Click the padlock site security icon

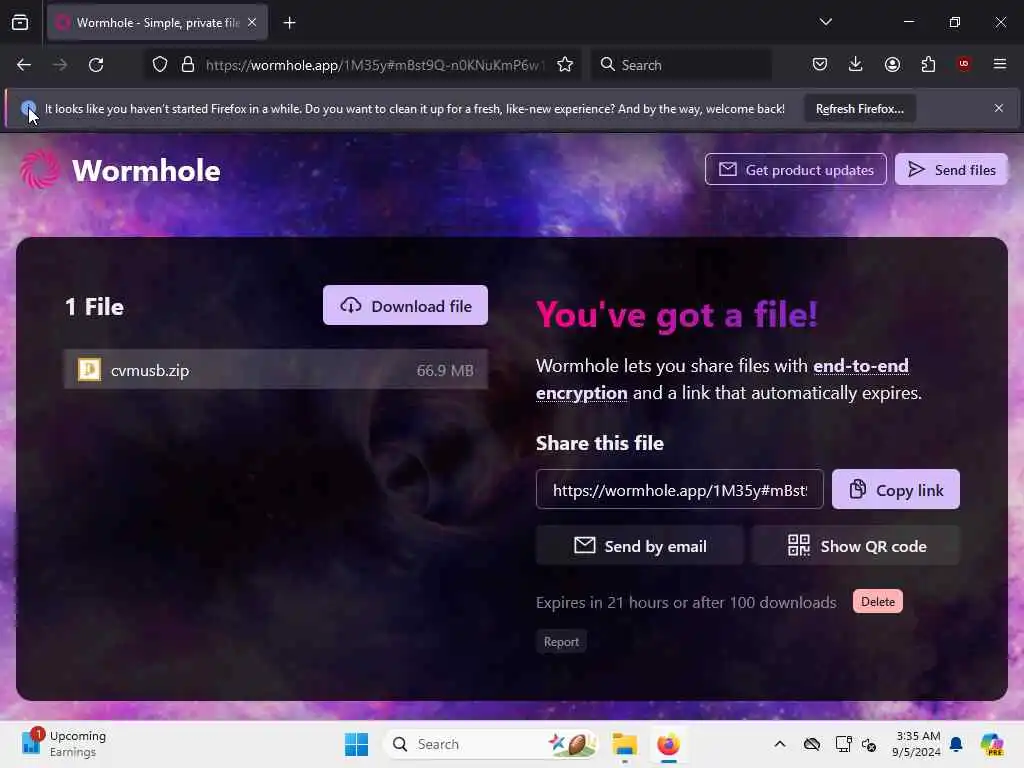click(x=188, y=65)
